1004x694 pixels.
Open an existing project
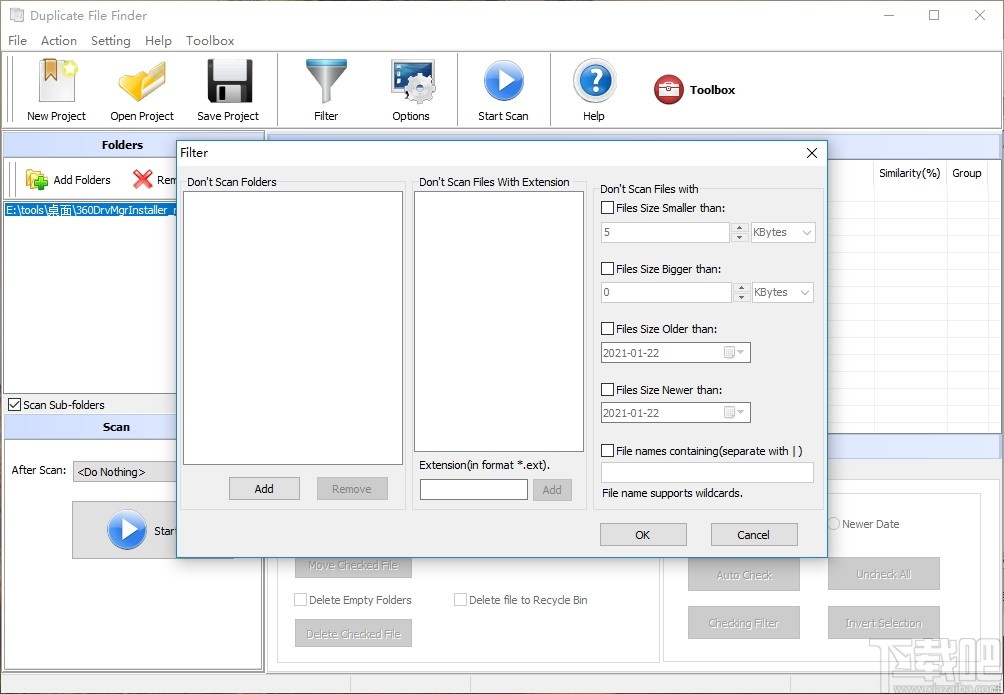pyautogui.click(x=141, y=89)
